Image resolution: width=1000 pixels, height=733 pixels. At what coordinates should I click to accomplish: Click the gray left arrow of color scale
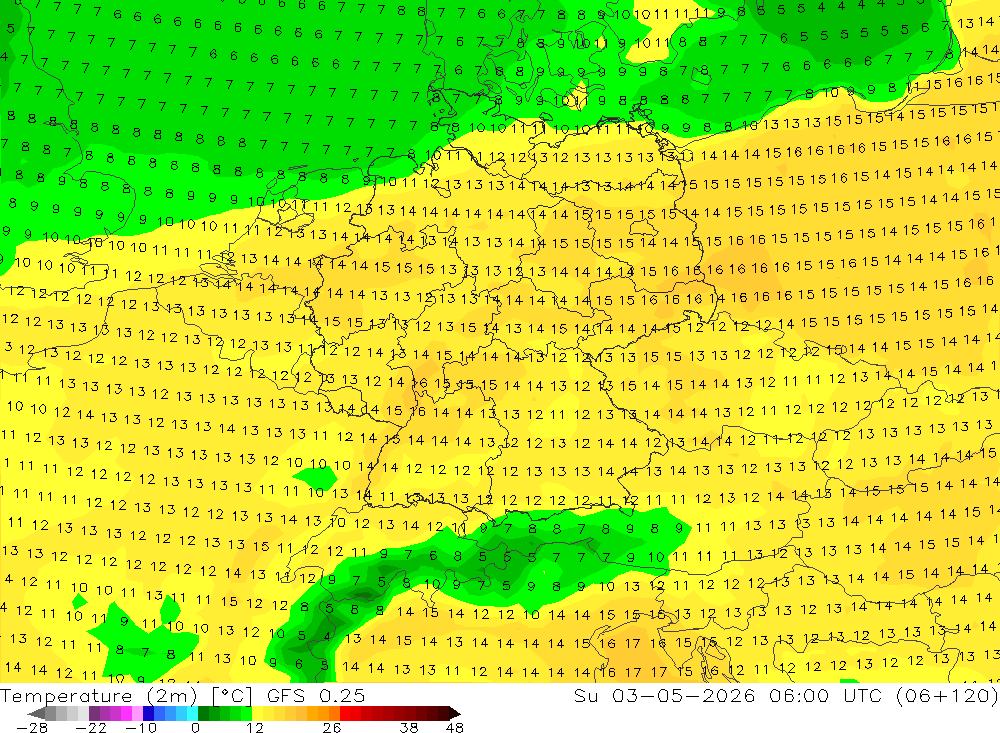tap(36, 713)
